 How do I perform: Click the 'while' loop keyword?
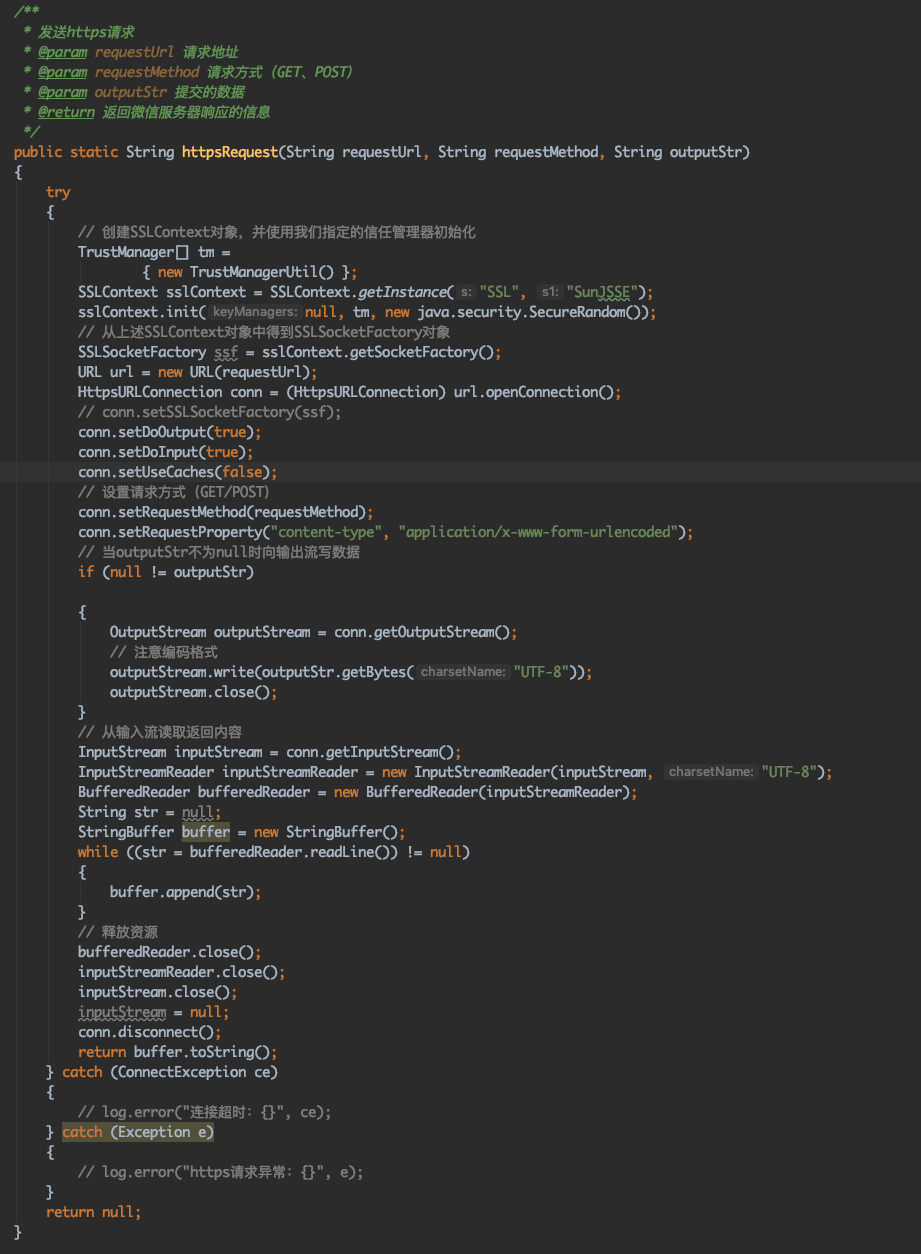98,852
